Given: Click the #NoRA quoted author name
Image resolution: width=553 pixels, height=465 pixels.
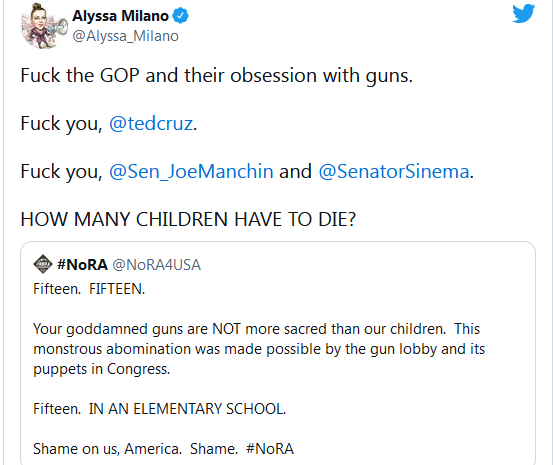Looking at the screenshot, I should click(83, 265).
